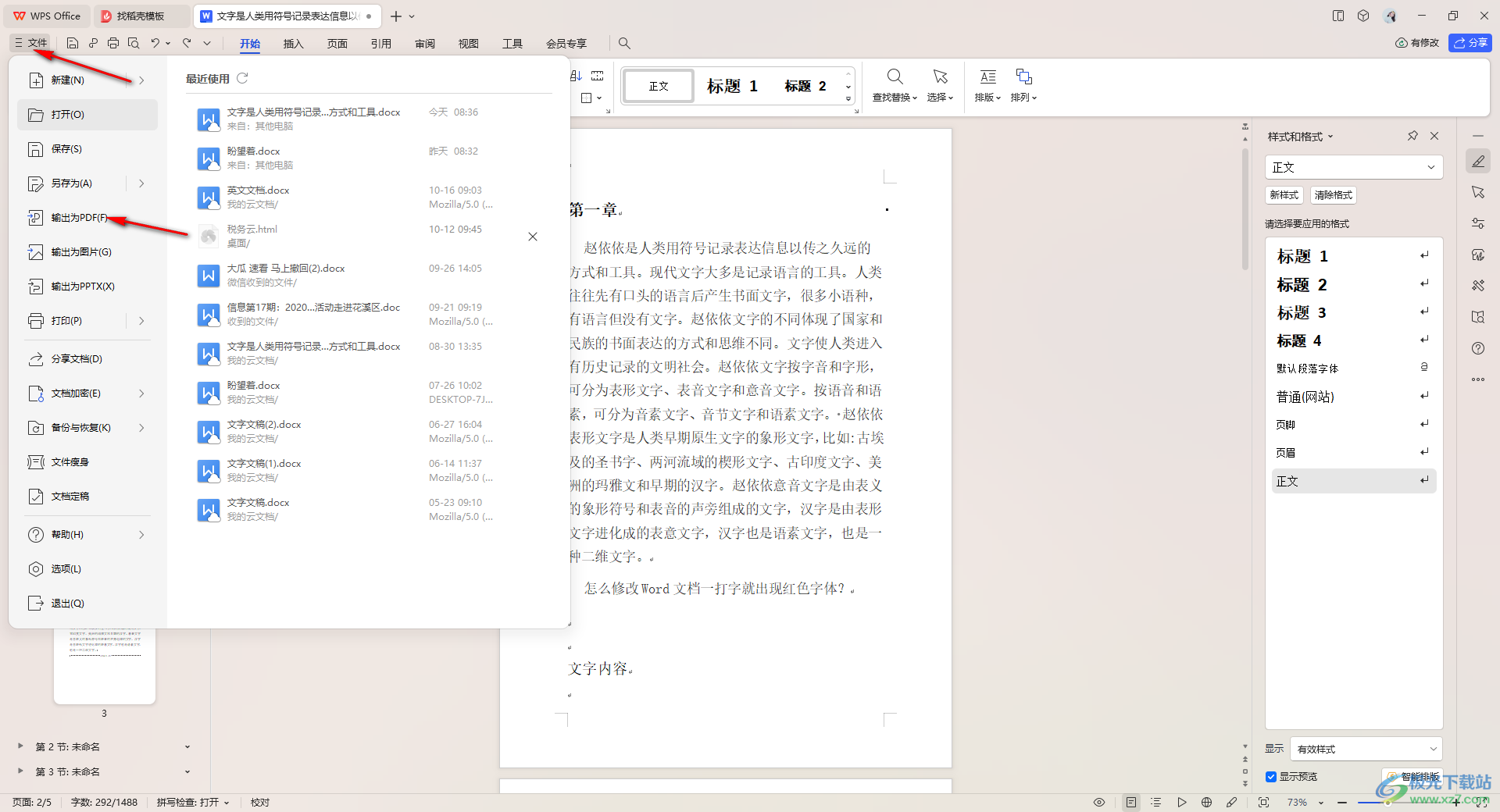Click page 3 thumbnail in navigation pane
Image resolution: width=1500 pixels, height=812 pixels.
click(105, 665)
